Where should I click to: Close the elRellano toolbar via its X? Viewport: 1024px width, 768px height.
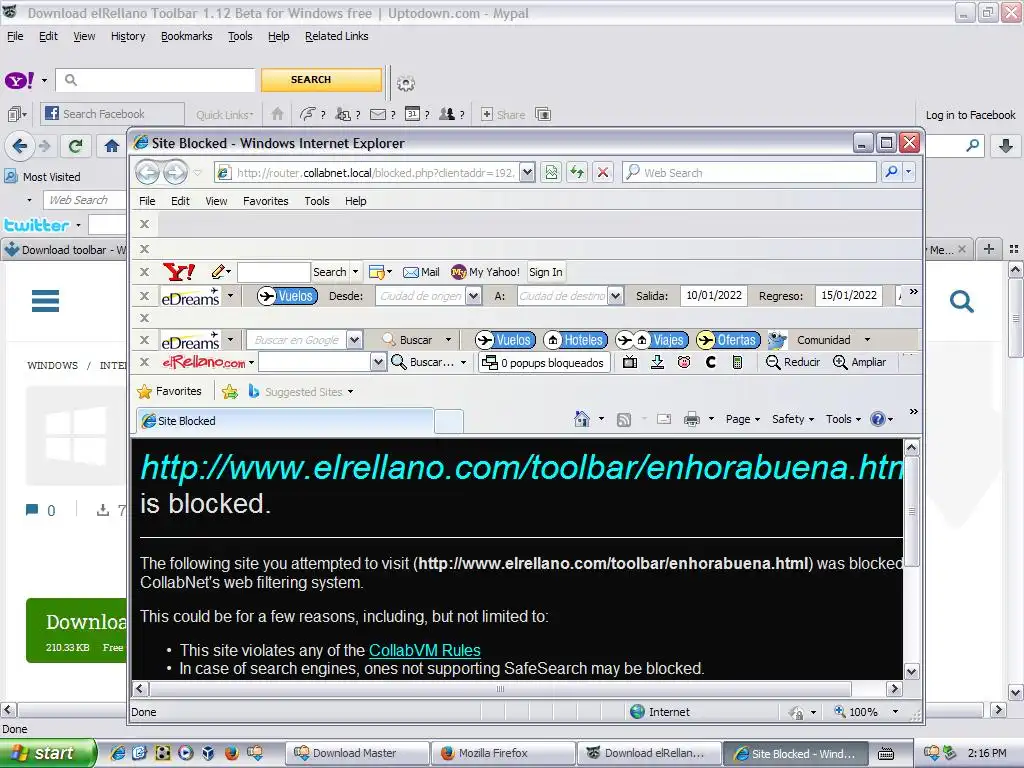[x=144, y=362]
